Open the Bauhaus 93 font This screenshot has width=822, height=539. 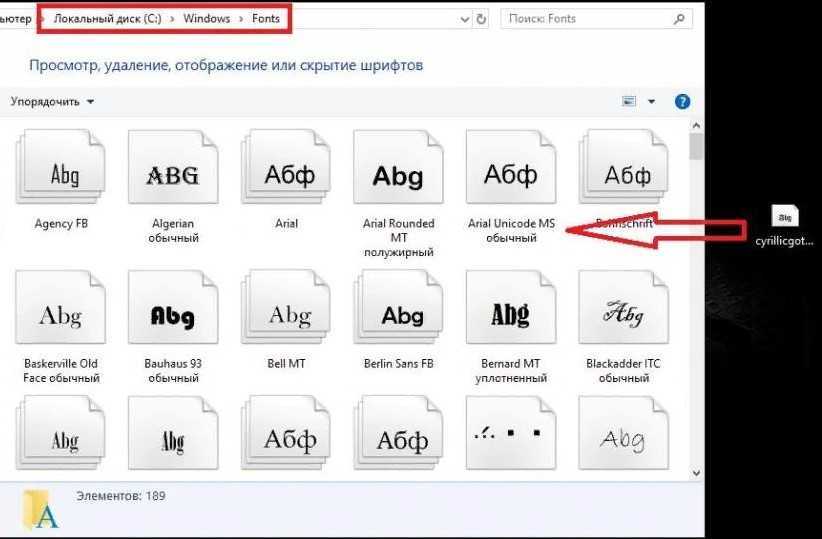173,316
